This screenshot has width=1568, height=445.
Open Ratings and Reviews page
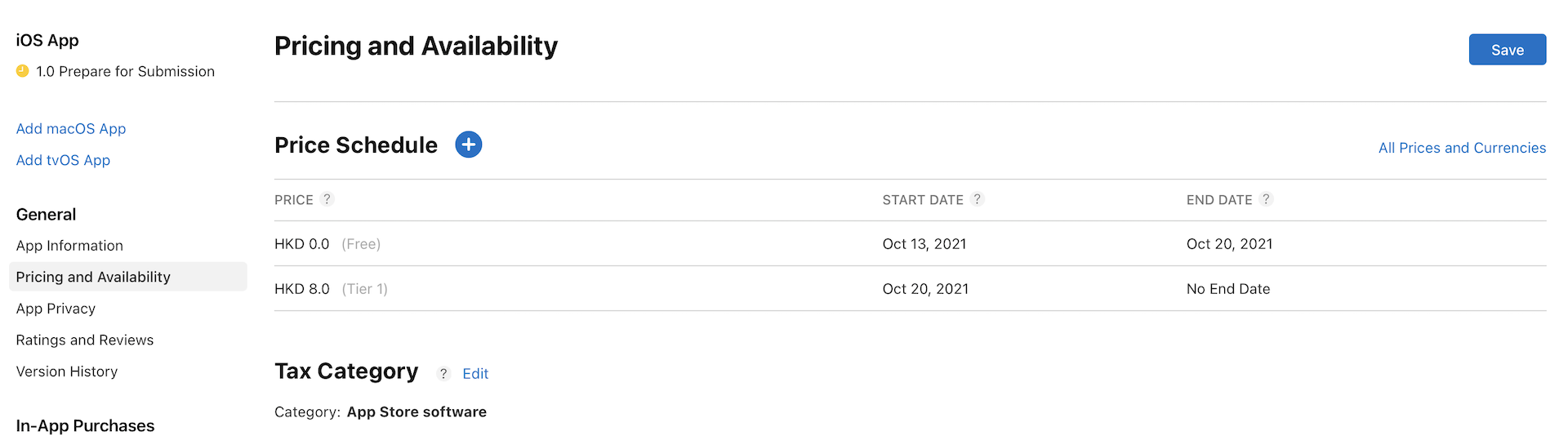[85, 340]
